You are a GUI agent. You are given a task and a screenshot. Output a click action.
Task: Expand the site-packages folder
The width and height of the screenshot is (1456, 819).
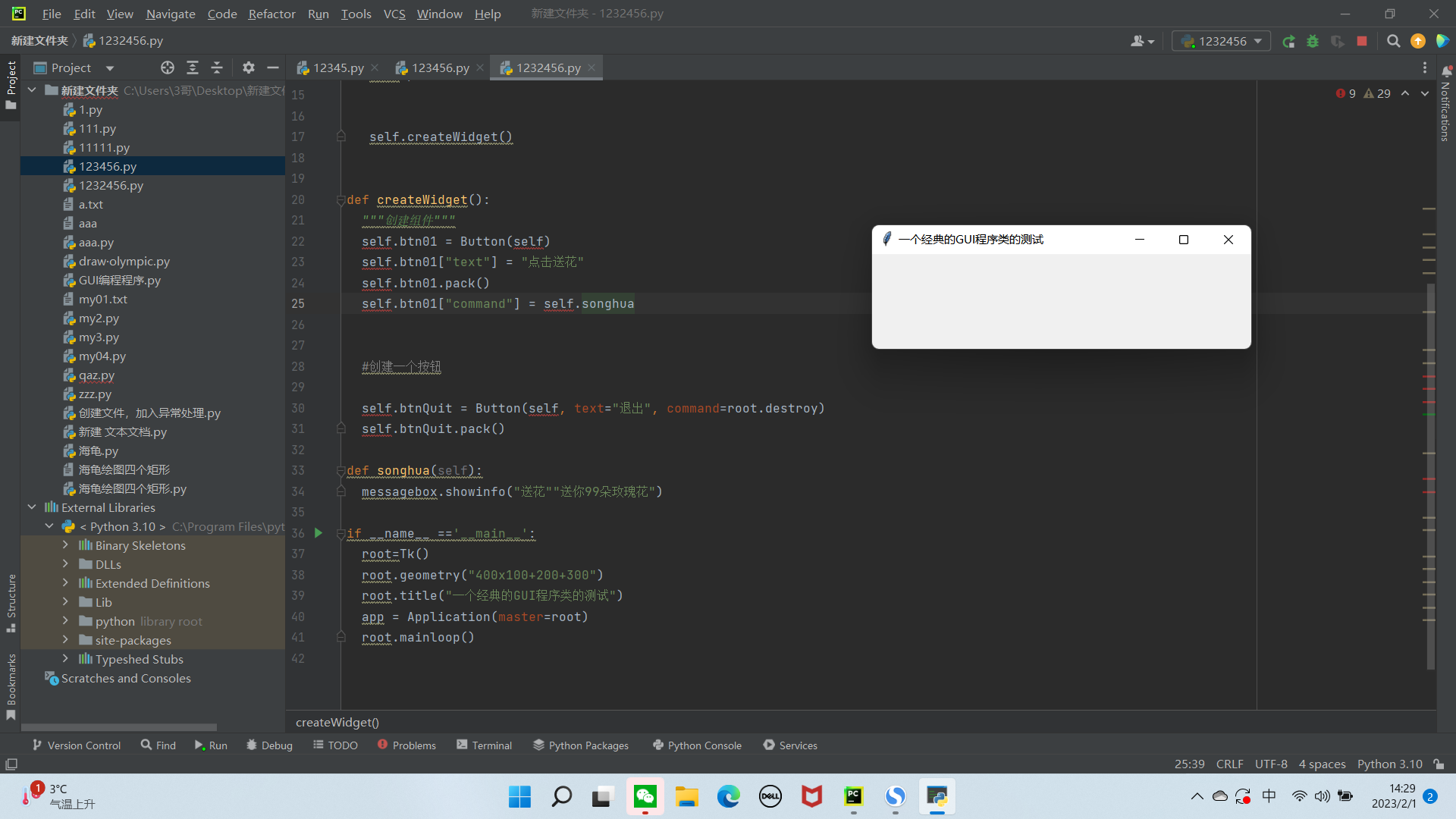click(x=65, y=640)
